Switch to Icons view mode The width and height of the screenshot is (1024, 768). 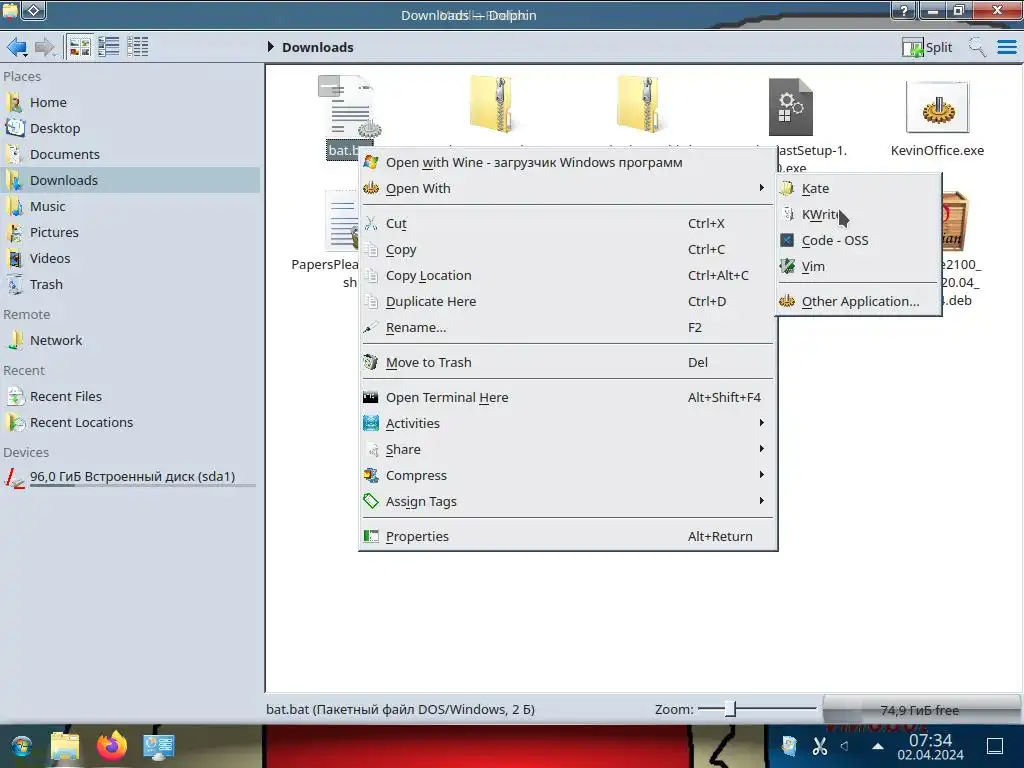pos(80,47)
